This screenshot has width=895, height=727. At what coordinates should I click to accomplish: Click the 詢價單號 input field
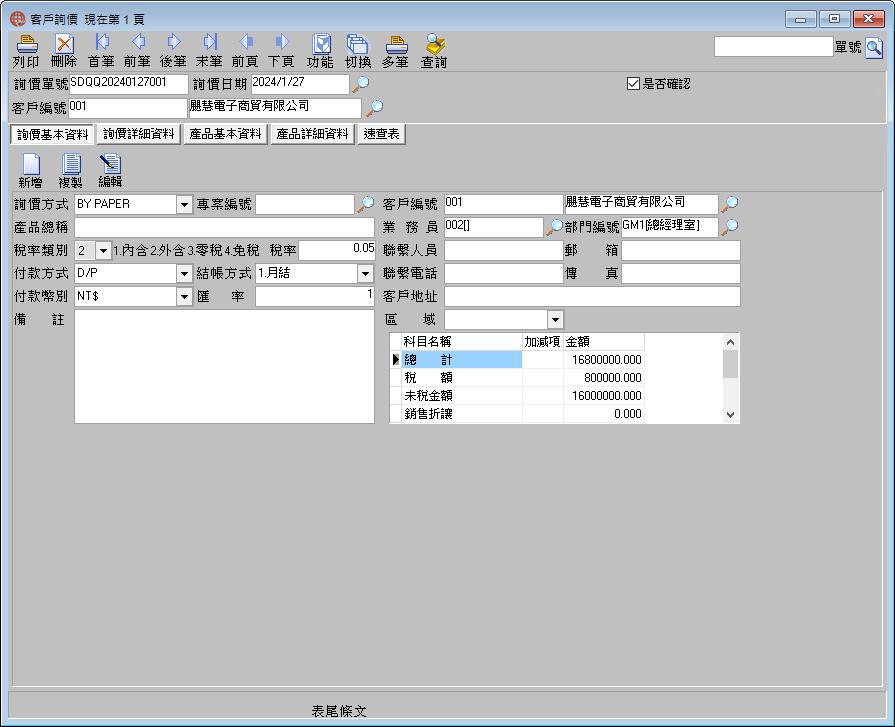128,84
